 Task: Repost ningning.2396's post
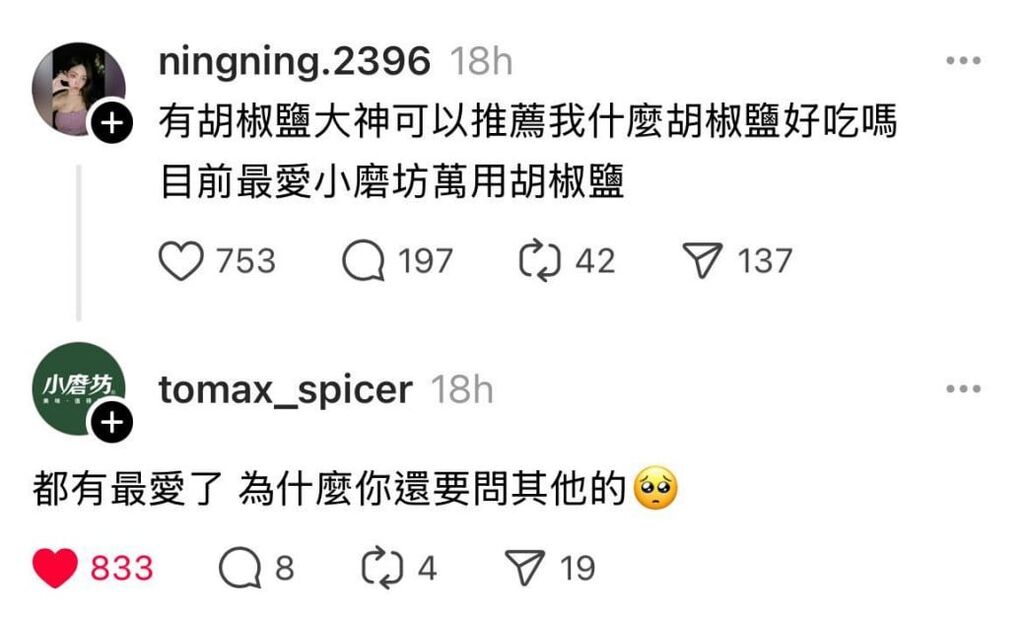[539, 261]
